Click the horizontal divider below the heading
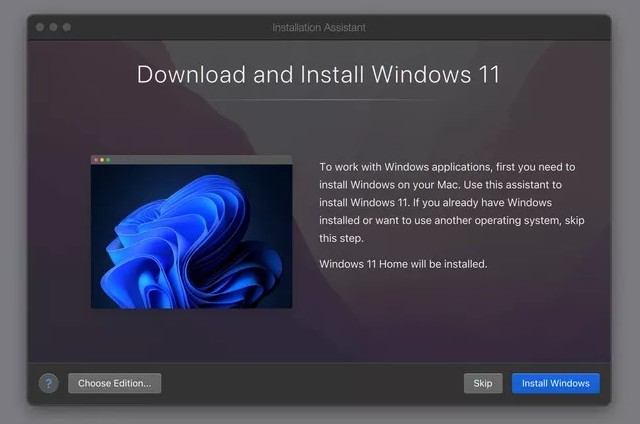 click(318, 100)
